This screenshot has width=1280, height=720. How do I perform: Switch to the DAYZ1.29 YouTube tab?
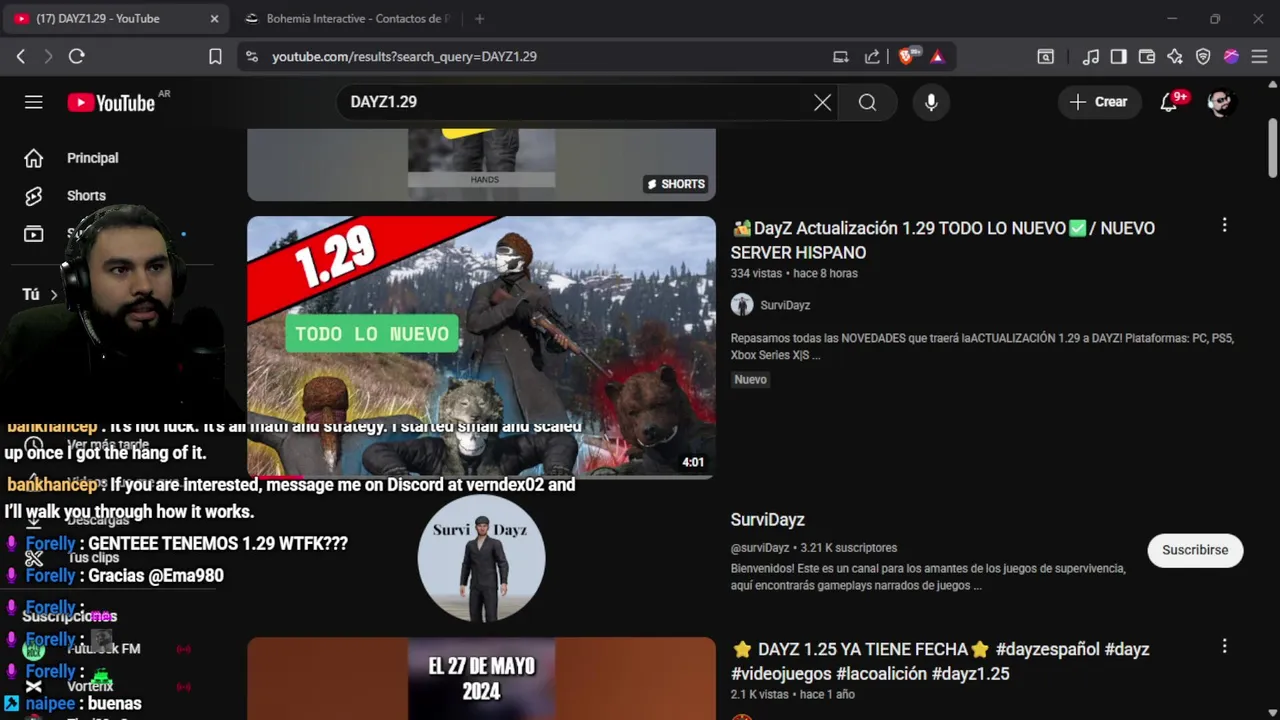click(x=115, y=19)
